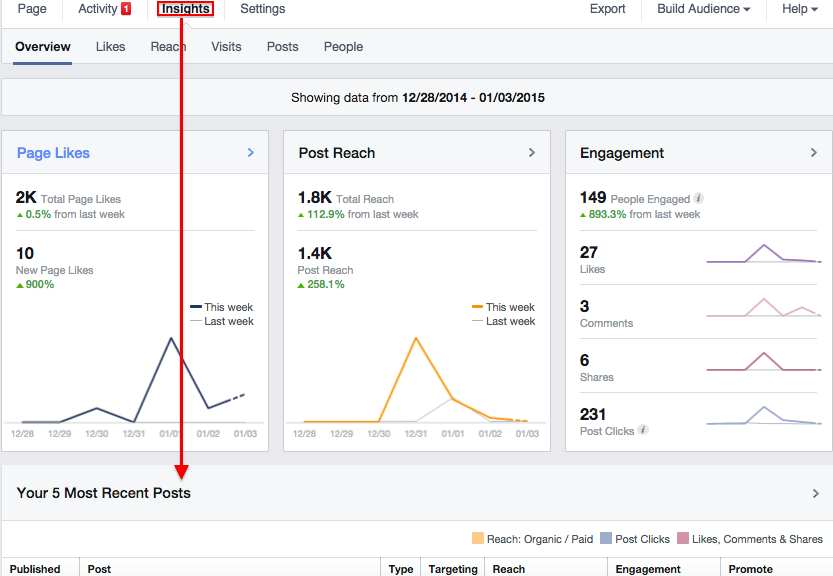Screen dimensions: 833x576
Task: Click the blue Post Clicks legend swatch
Action: 605,539
